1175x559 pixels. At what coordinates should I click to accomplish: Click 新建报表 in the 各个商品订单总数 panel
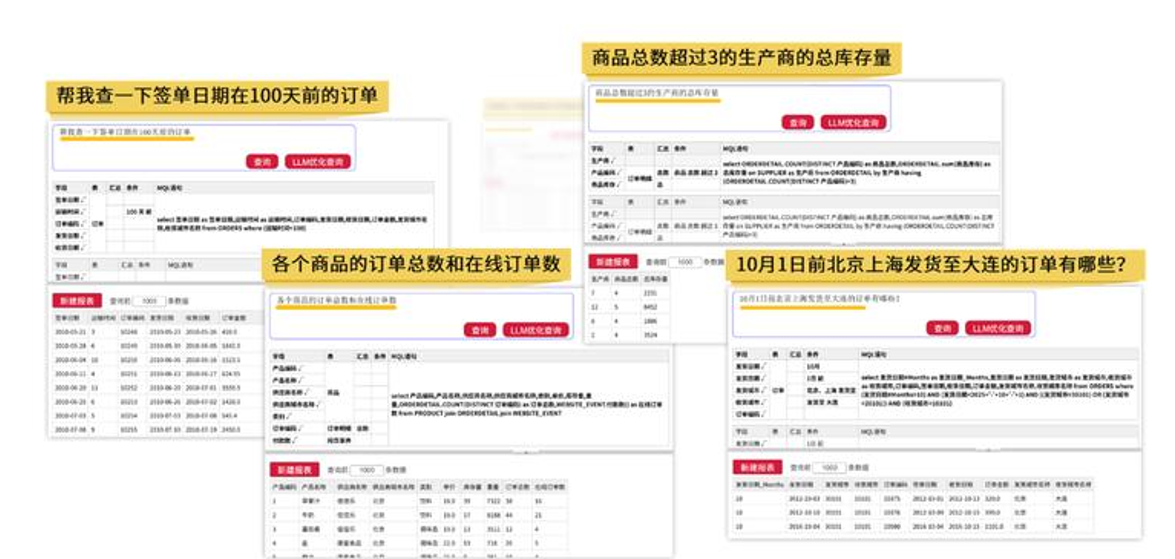(x=294, y=469)
